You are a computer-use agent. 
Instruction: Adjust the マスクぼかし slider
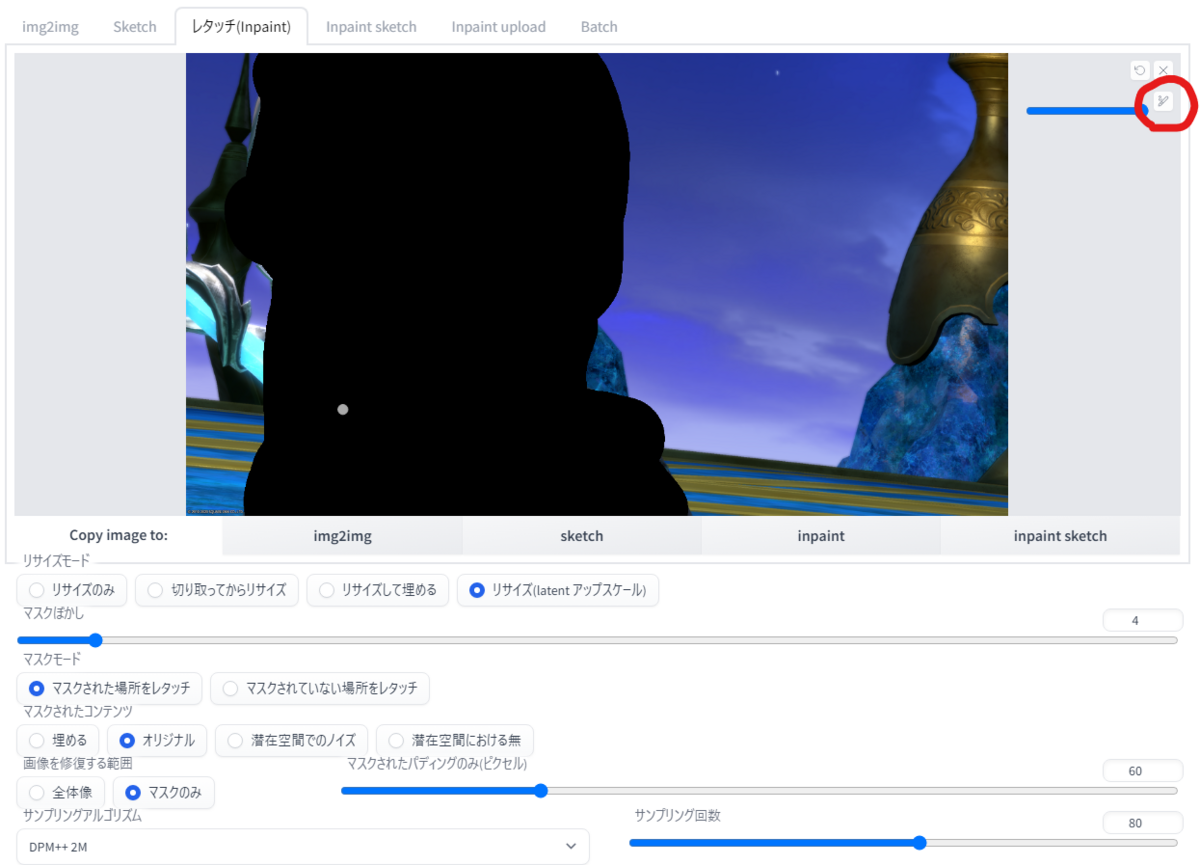click(x=597, y=640)
